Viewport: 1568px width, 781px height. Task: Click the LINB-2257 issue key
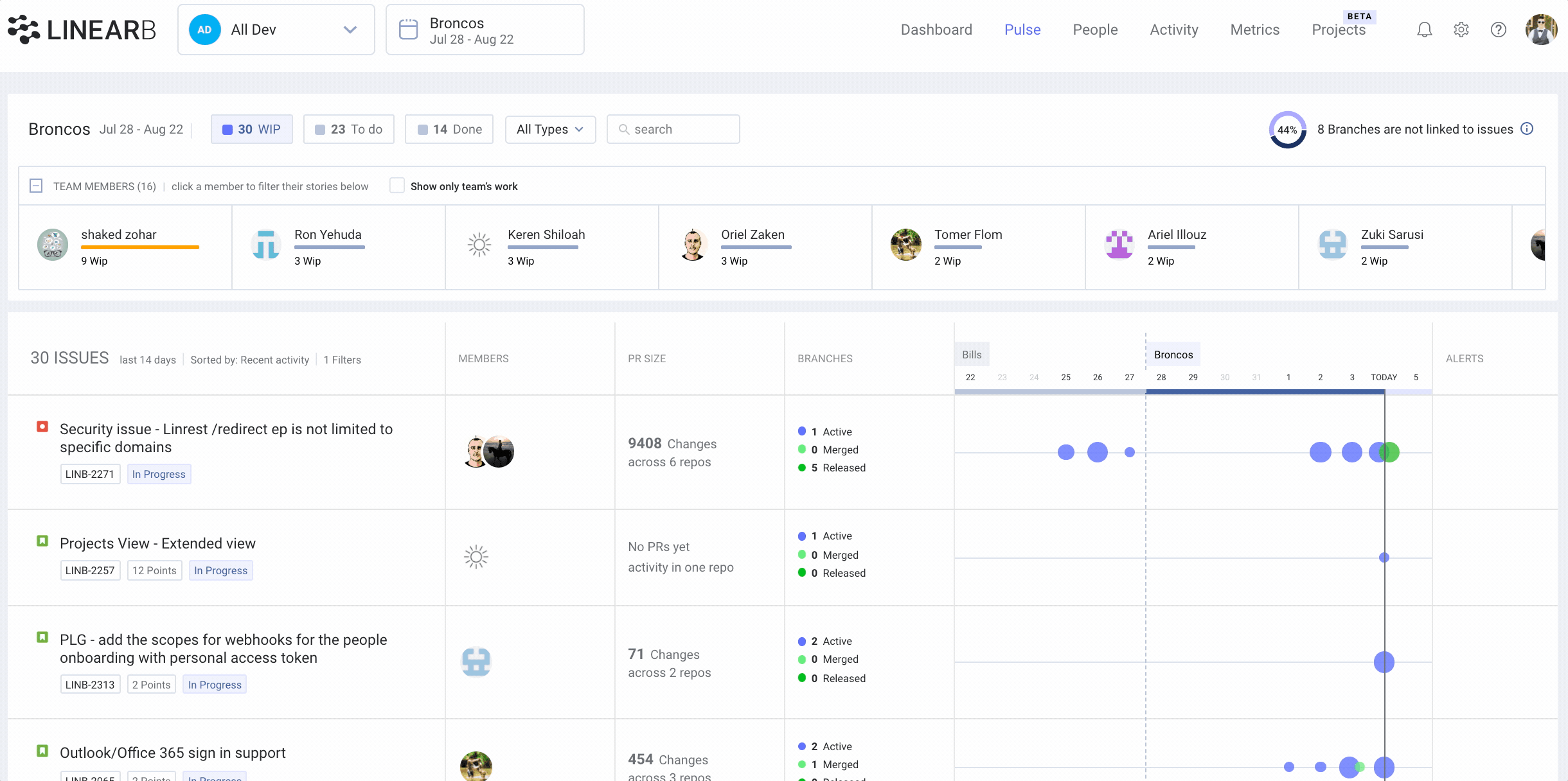pos(90,570)
